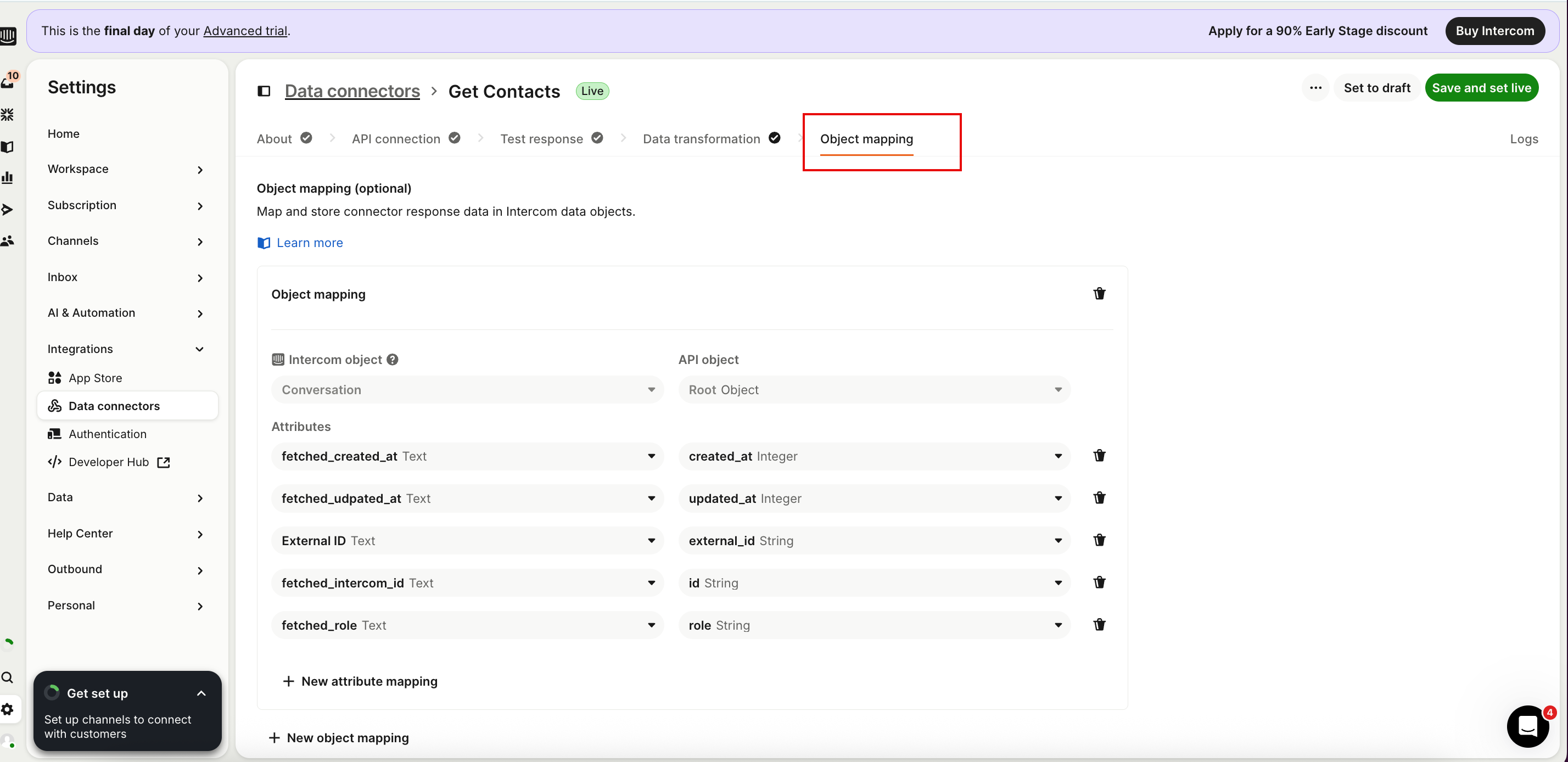Click Save and set live button
1568x762 pixels.
(x=1481, y=88)
